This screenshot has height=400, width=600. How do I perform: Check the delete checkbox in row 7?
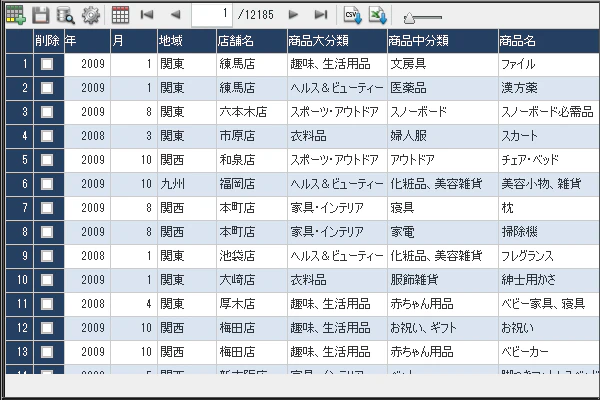(x=47, y=208)
